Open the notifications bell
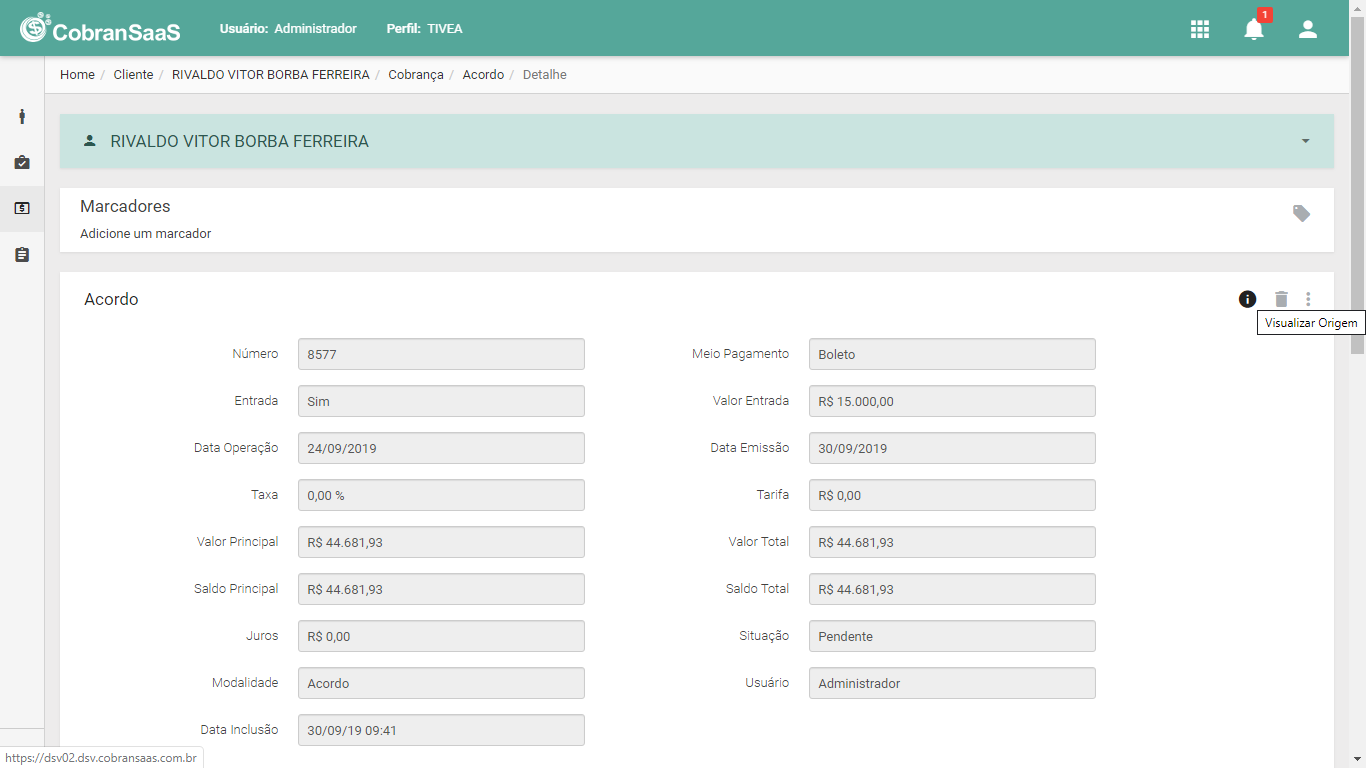The width and height of the screenshot is (1366, 768). click(1254, 29)
